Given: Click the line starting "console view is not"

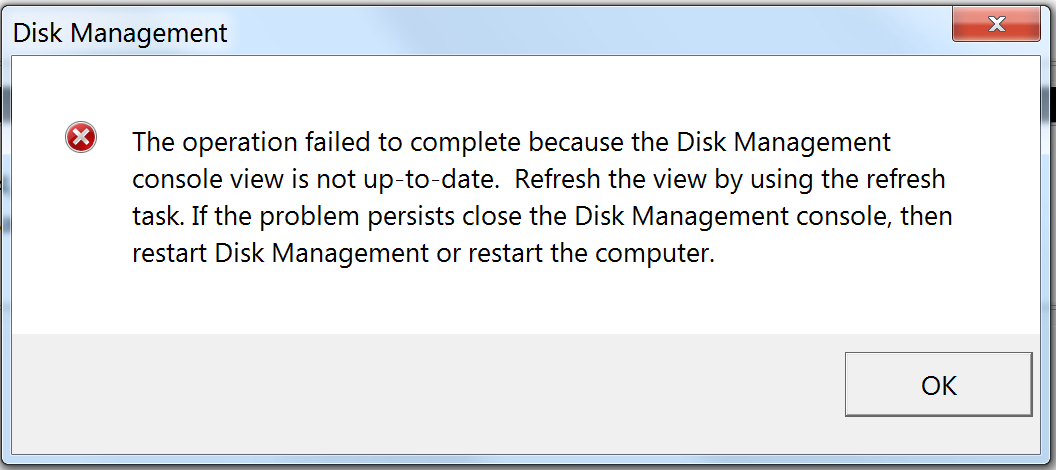Looking at the screenshot, I should tap(539, 179).
